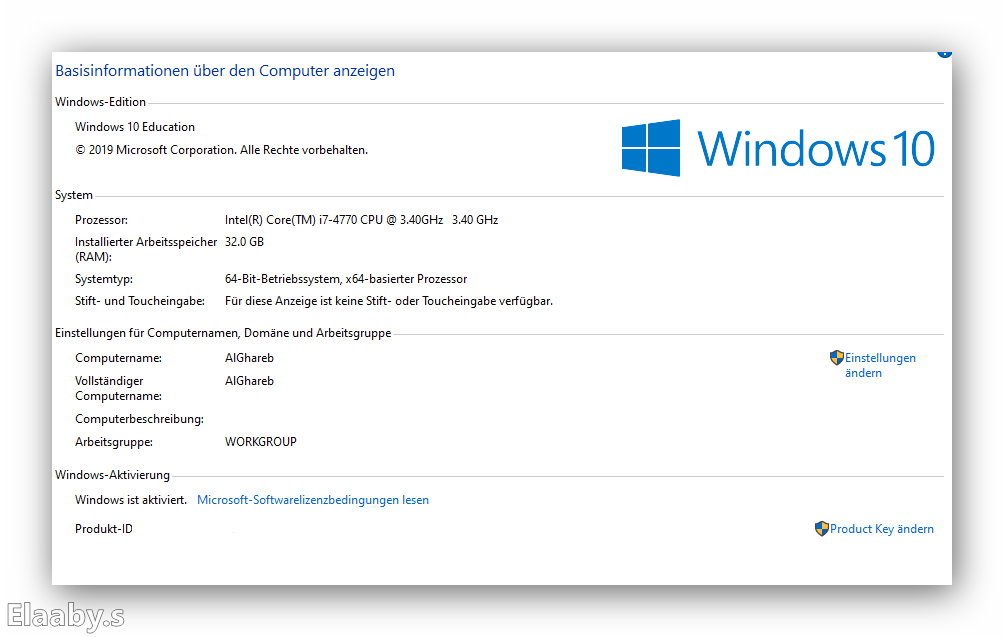Click the Produkt-ID label
The width and height of the screenshot is (1004, 637).
click(103, 529)
